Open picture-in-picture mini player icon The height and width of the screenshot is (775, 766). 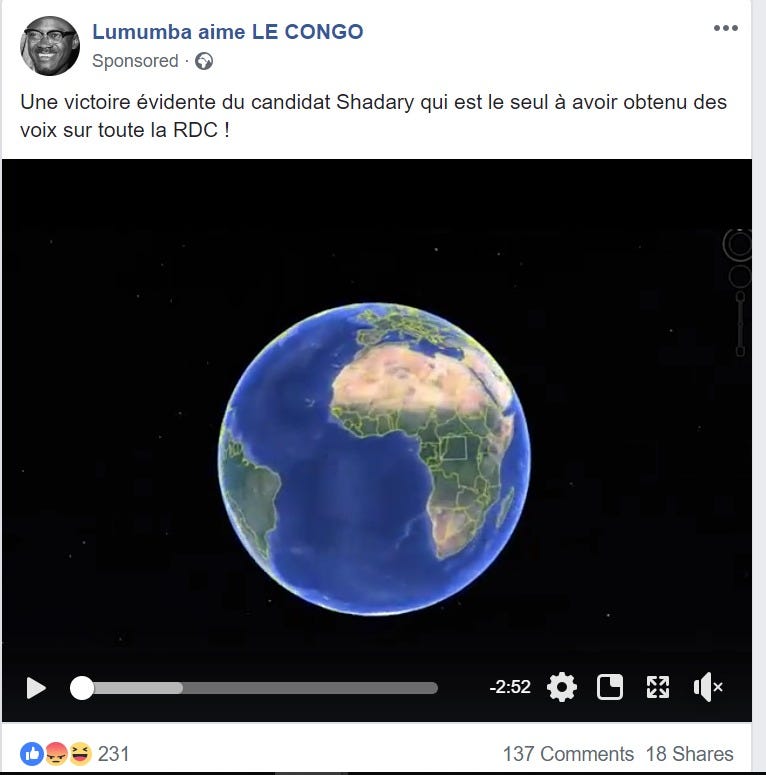(610, 687)
